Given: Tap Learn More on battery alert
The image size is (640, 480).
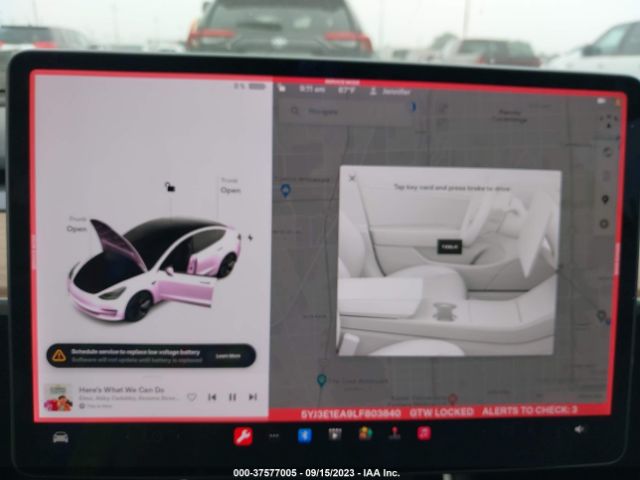Looking at the screenshot, I should [228, 356].
